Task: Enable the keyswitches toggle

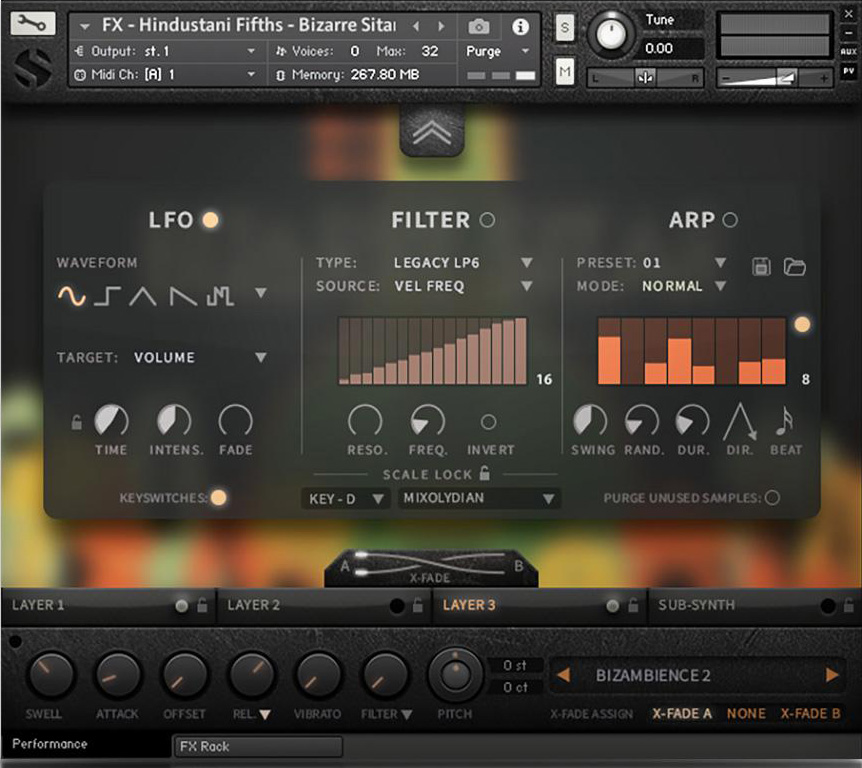Action: [220, 496]
